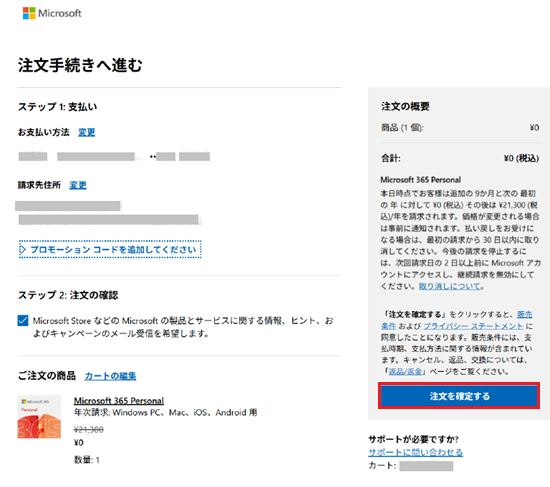Uncheck the Microsoft Store email campaign checkbox

coord(23,320)
